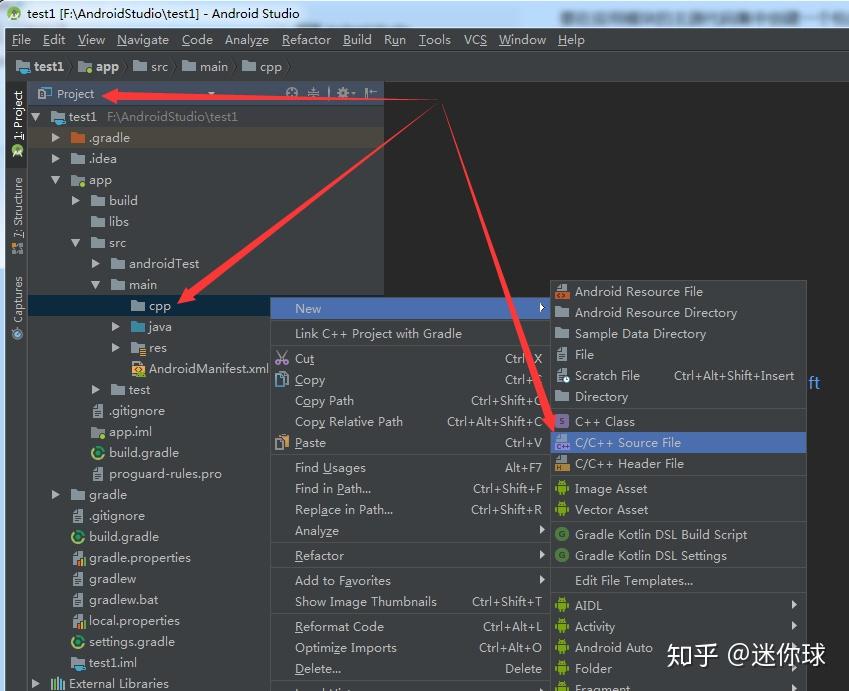The image size is (849, 691).
Task: Open the File menu
Action: pyautogui.click(x=21, y=40)
